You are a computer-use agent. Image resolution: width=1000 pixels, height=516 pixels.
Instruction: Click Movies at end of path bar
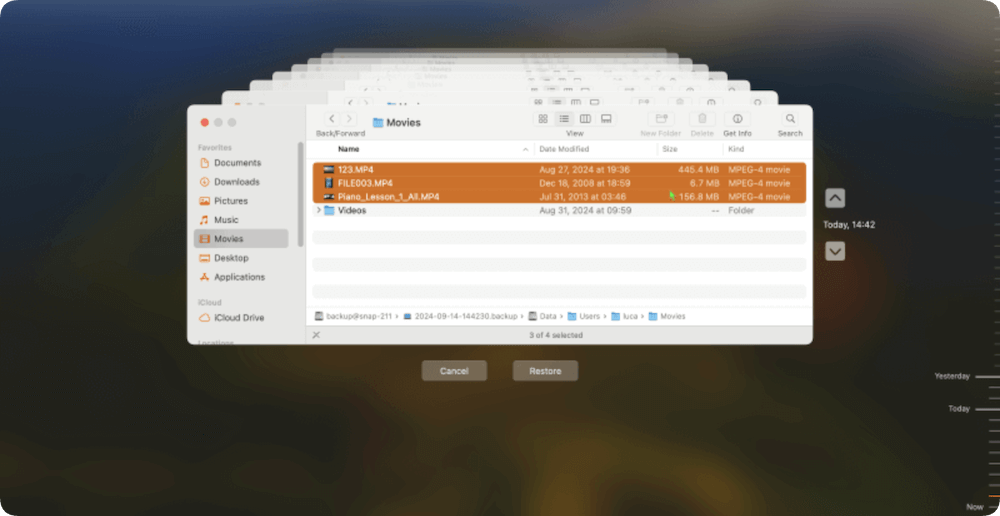[x=667, y=316]
